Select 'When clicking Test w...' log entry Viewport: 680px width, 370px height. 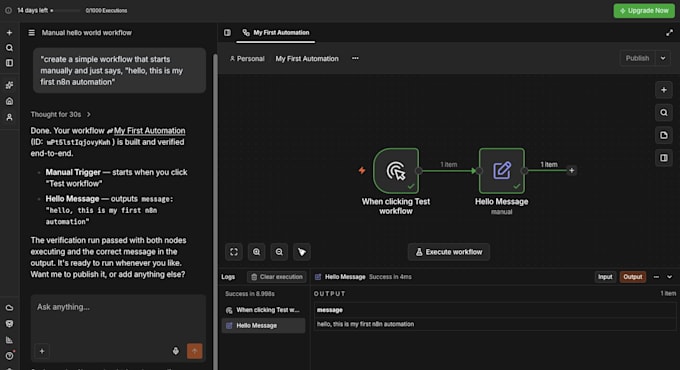click(x=264, y=310)
